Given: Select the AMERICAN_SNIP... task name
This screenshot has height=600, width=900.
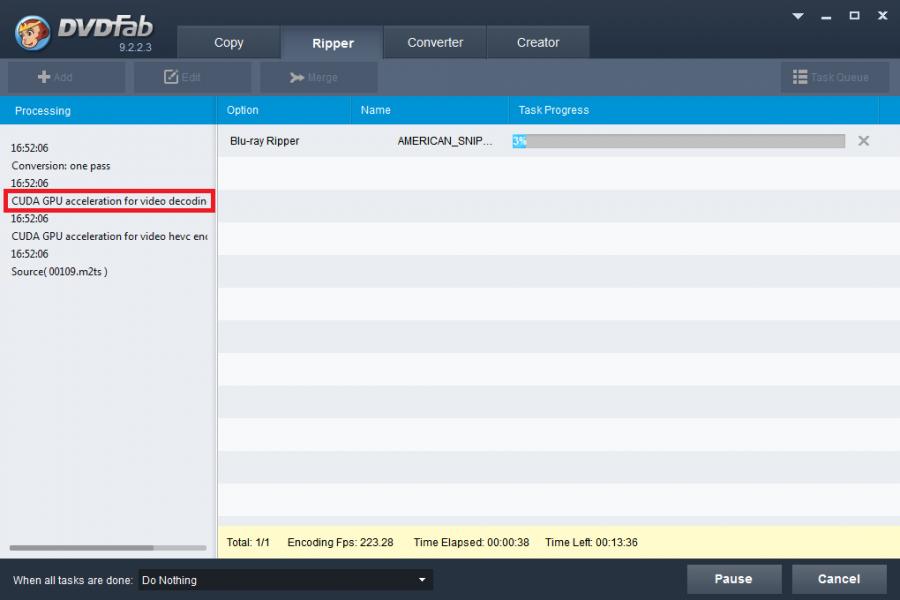Looking at the screenshot, I should tap(445, 141).
